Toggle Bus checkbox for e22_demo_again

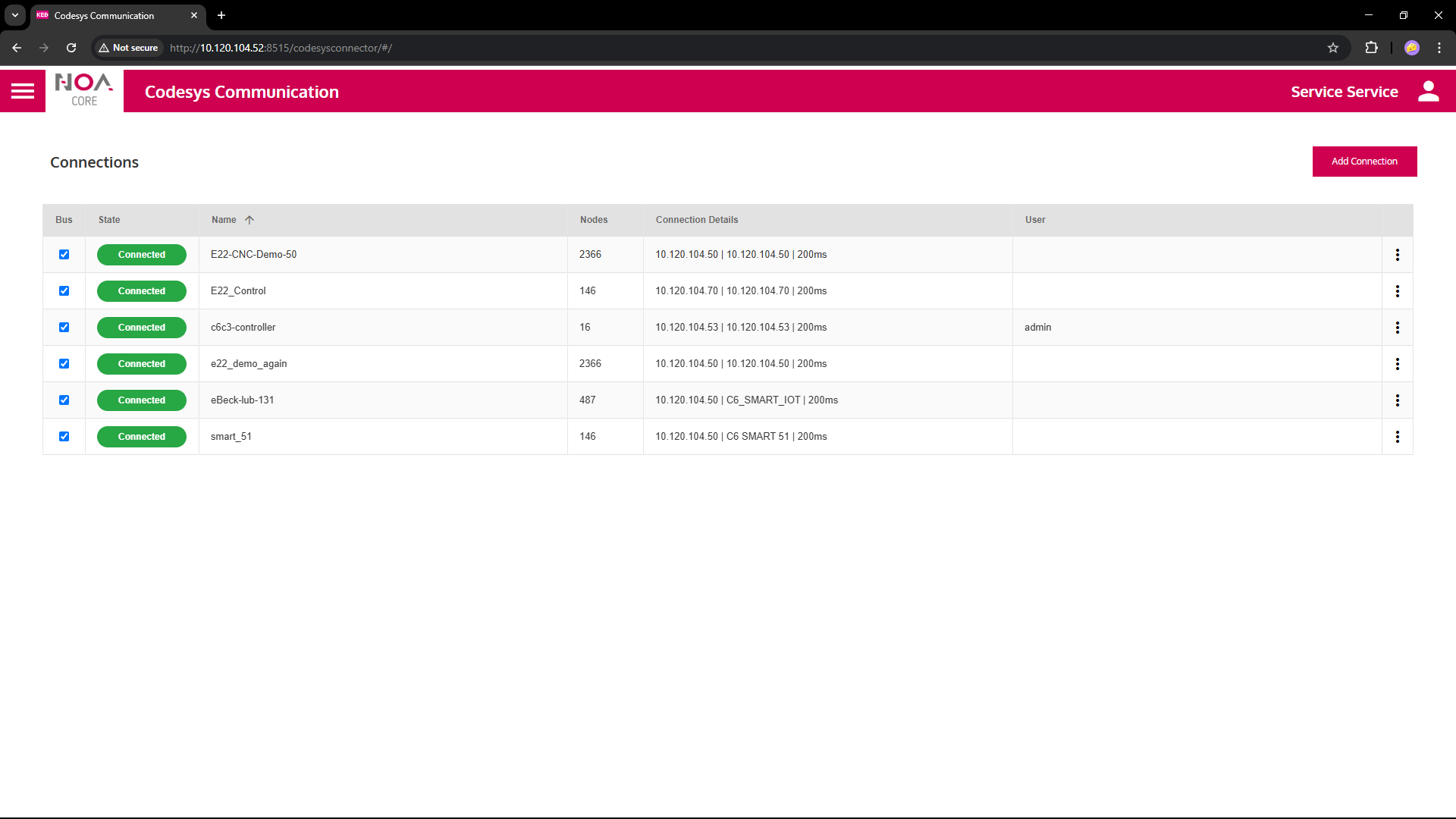point(64,364)
